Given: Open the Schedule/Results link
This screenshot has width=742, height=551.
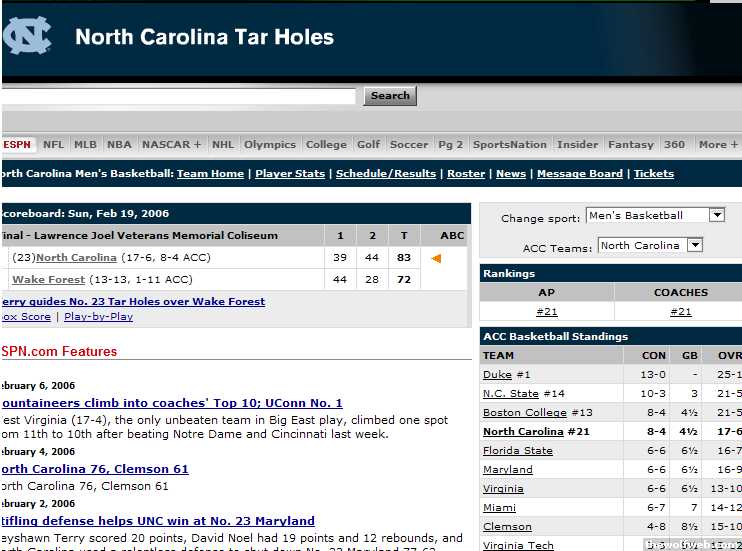Looking at the screenshot, I should click(x=386, y=173).
